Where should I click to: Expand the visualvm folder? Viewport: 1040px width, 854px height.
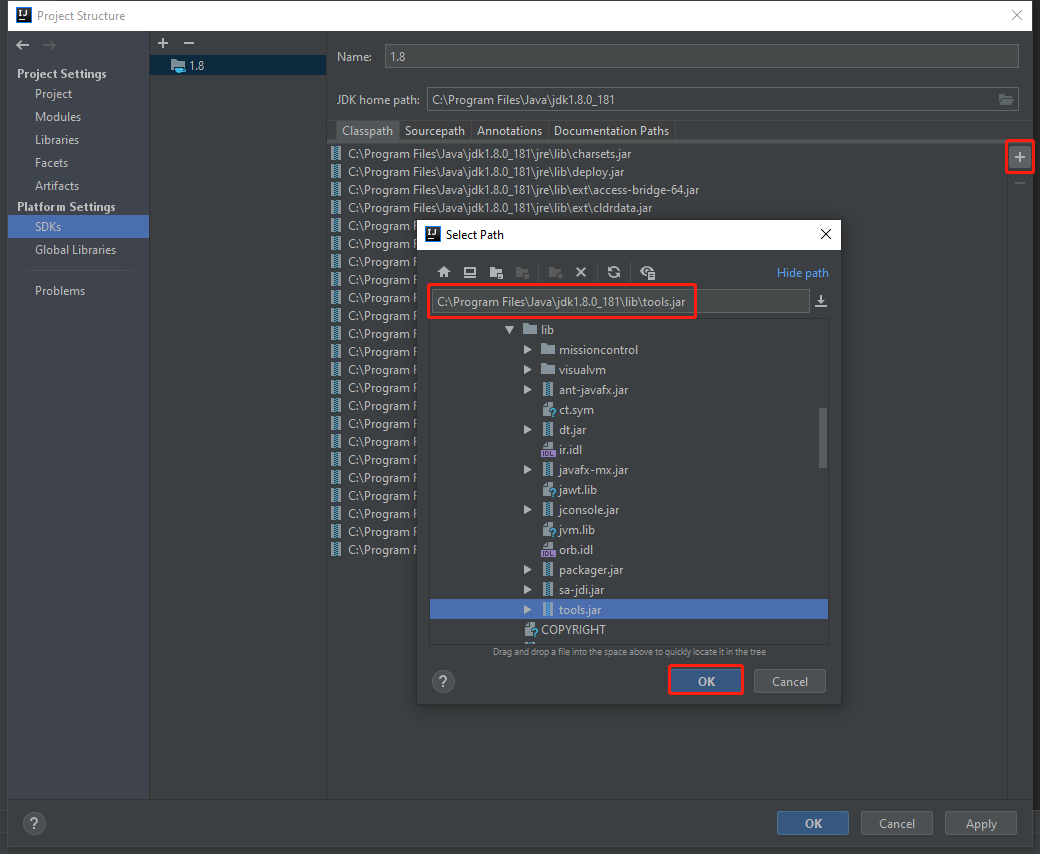527,369
